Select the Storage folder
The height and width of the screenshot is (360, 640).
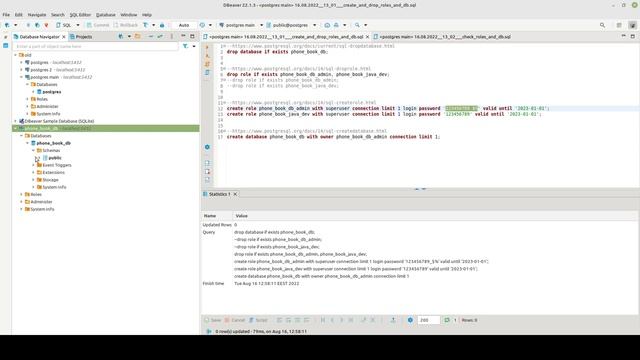[48, 180]
